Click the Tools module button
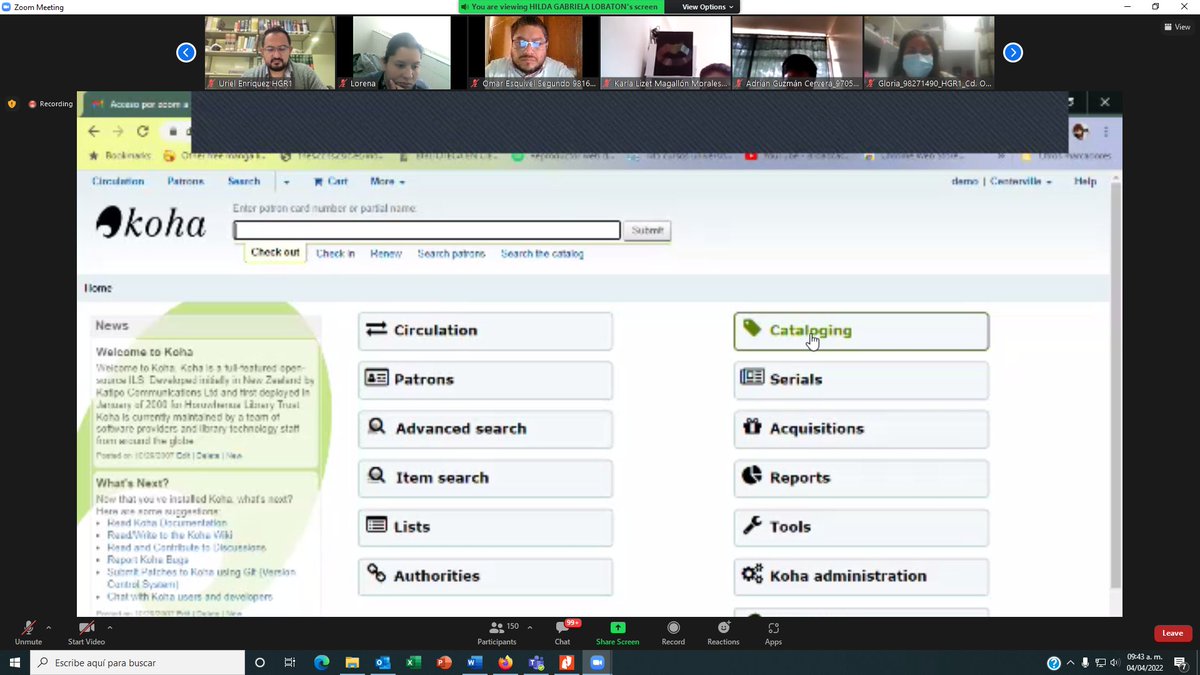Viewport: 1200px width, 675px height. [861, 527]
